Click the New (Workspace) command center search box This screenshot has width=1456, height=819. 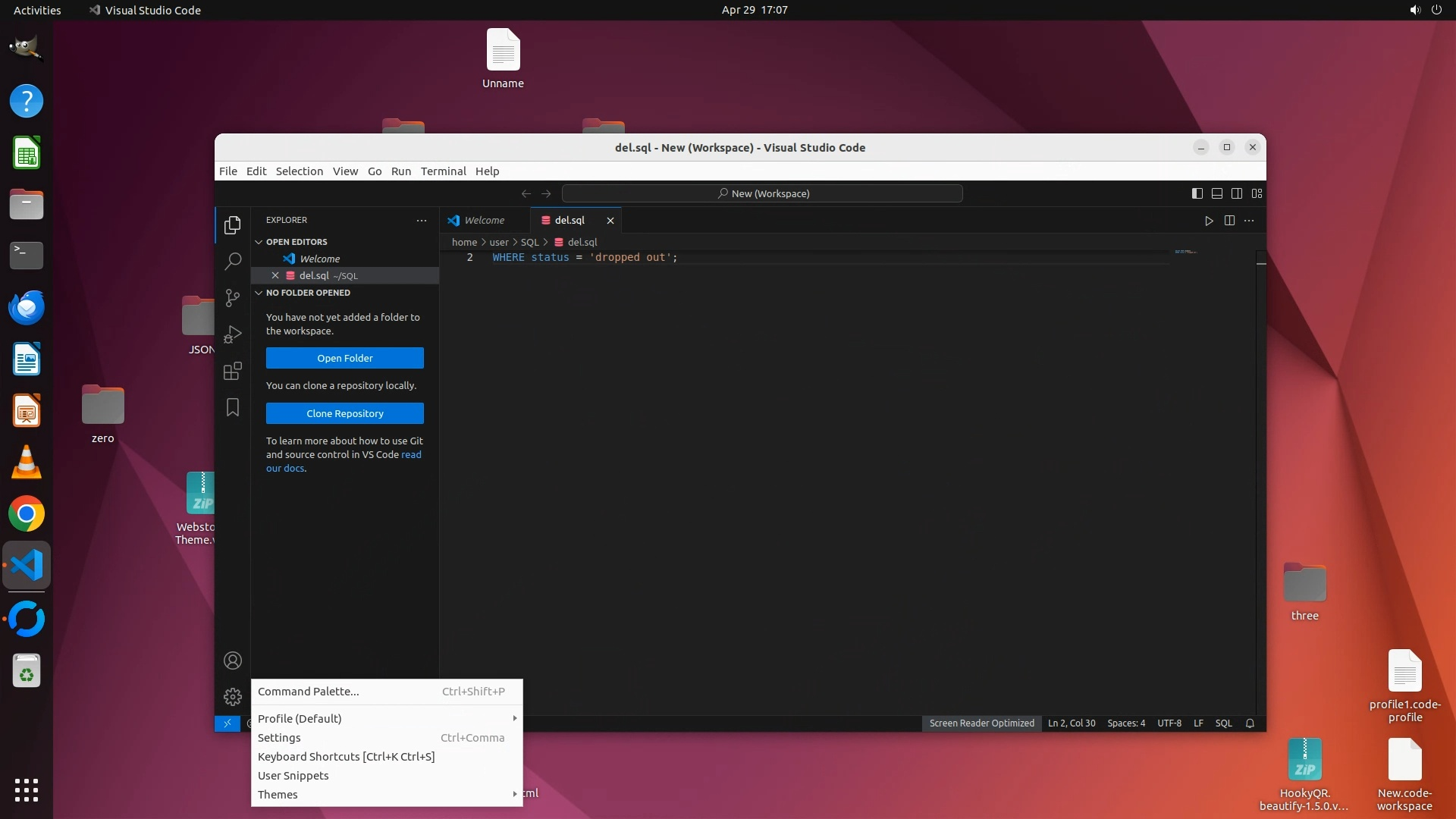click(x=762, y=193)
